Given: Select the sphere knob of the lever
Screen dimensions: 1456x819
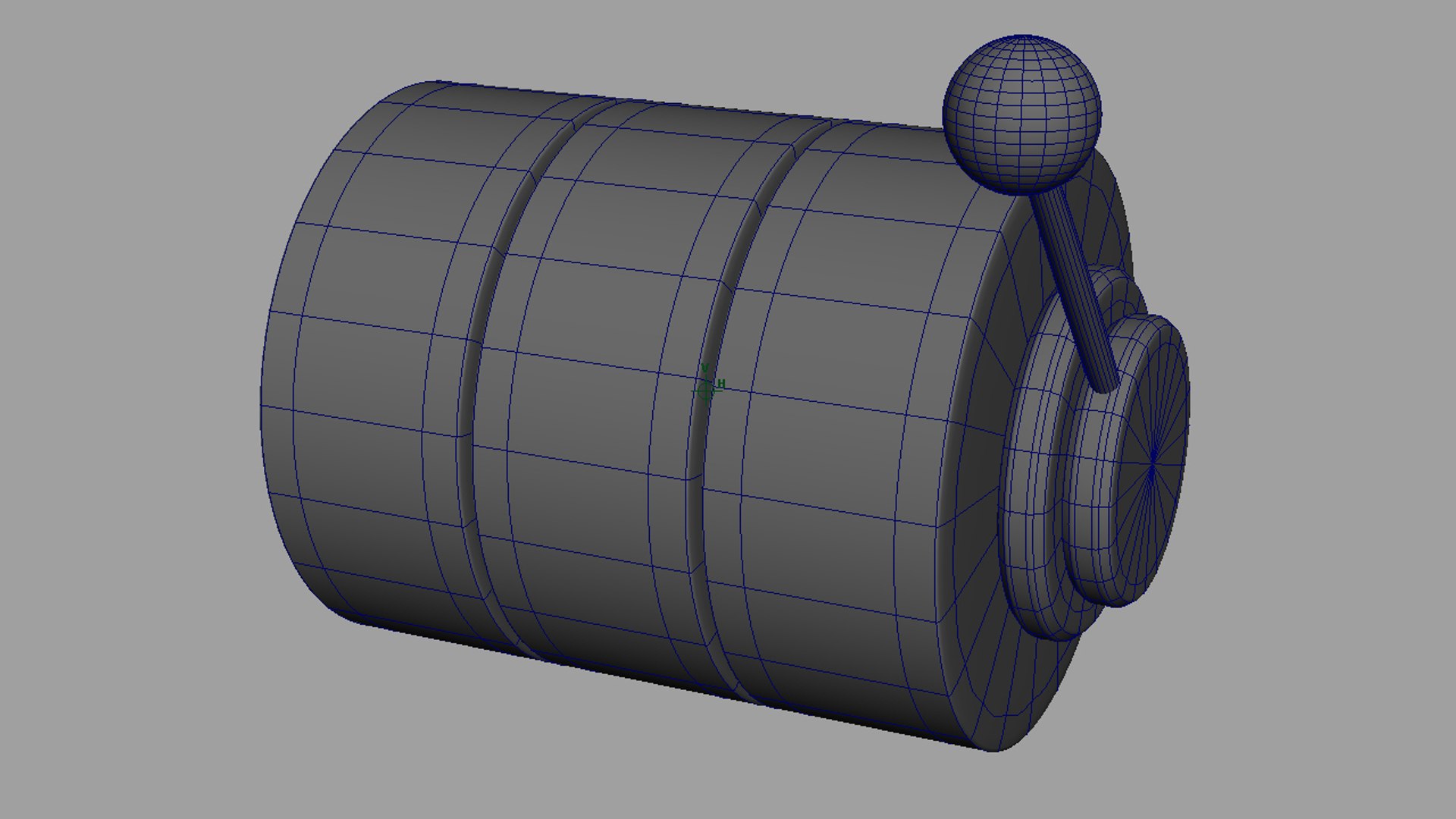Looking at the screenshot, I should 1021,115.
